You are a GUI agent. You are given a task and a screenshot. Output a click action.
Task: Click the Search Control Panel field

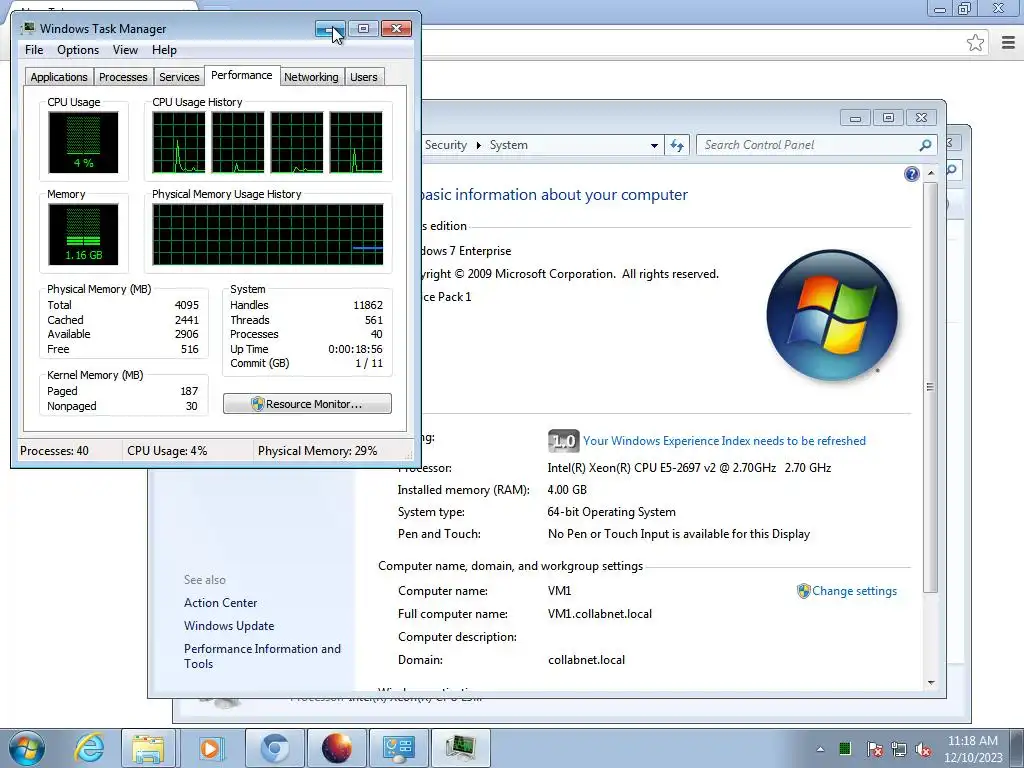pos(816,145)
